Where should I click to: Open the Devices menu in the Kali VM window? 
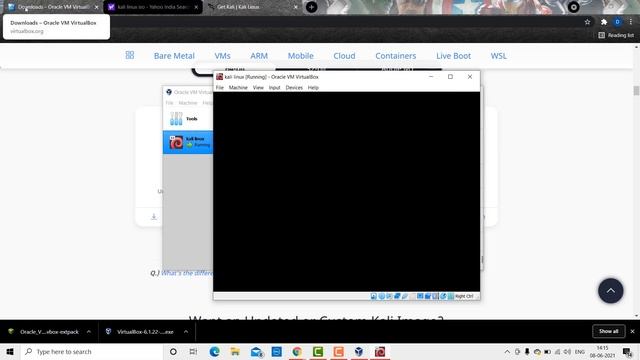click(x=294, y=87)
